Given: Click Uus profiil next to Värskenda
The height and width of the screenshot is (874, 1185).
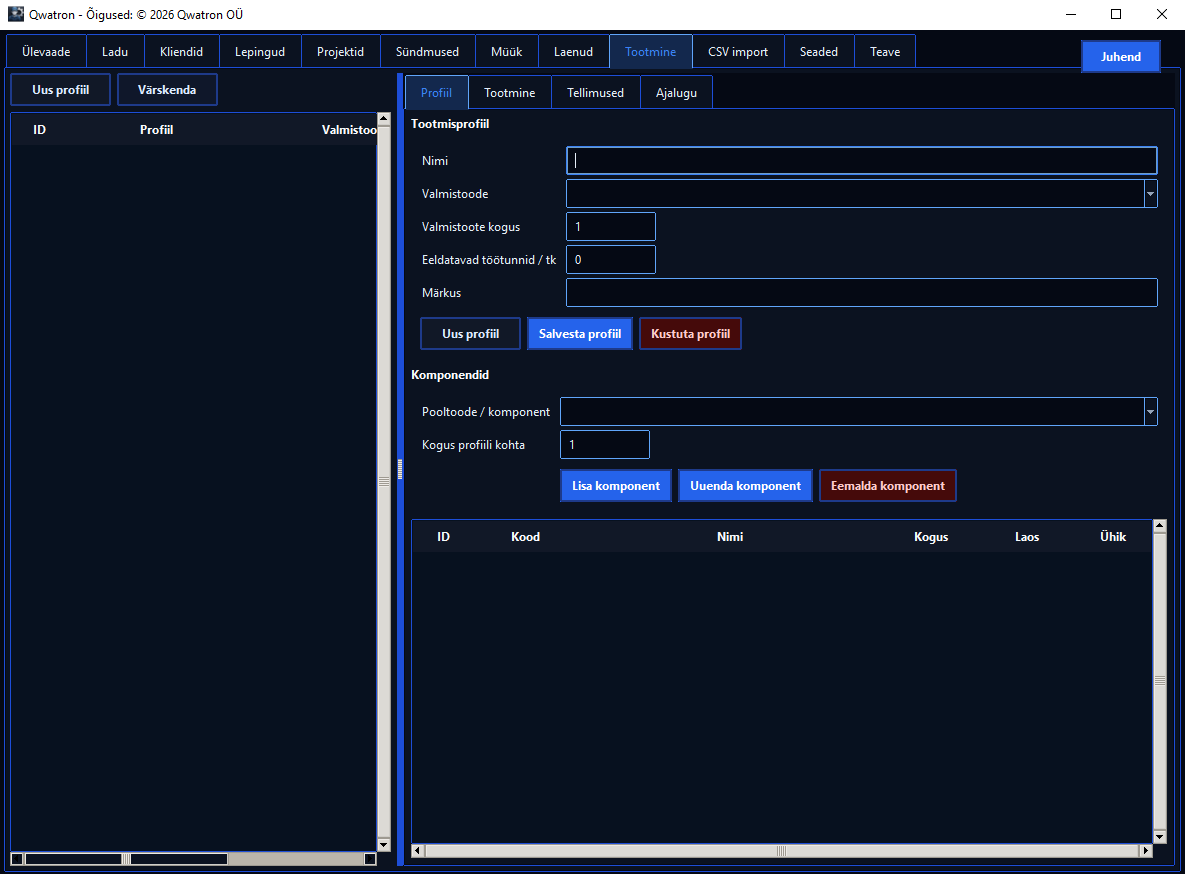Looking at the screenshot, I should point(60,90).
